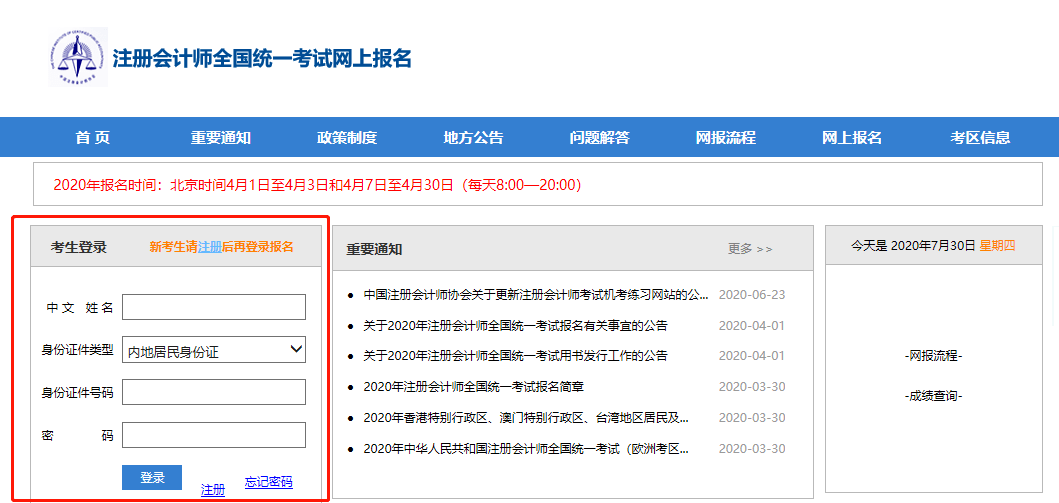Click the 注册 link beside login button
The height and width of the screenshot is (503, 1059).
tap(213, 489)
